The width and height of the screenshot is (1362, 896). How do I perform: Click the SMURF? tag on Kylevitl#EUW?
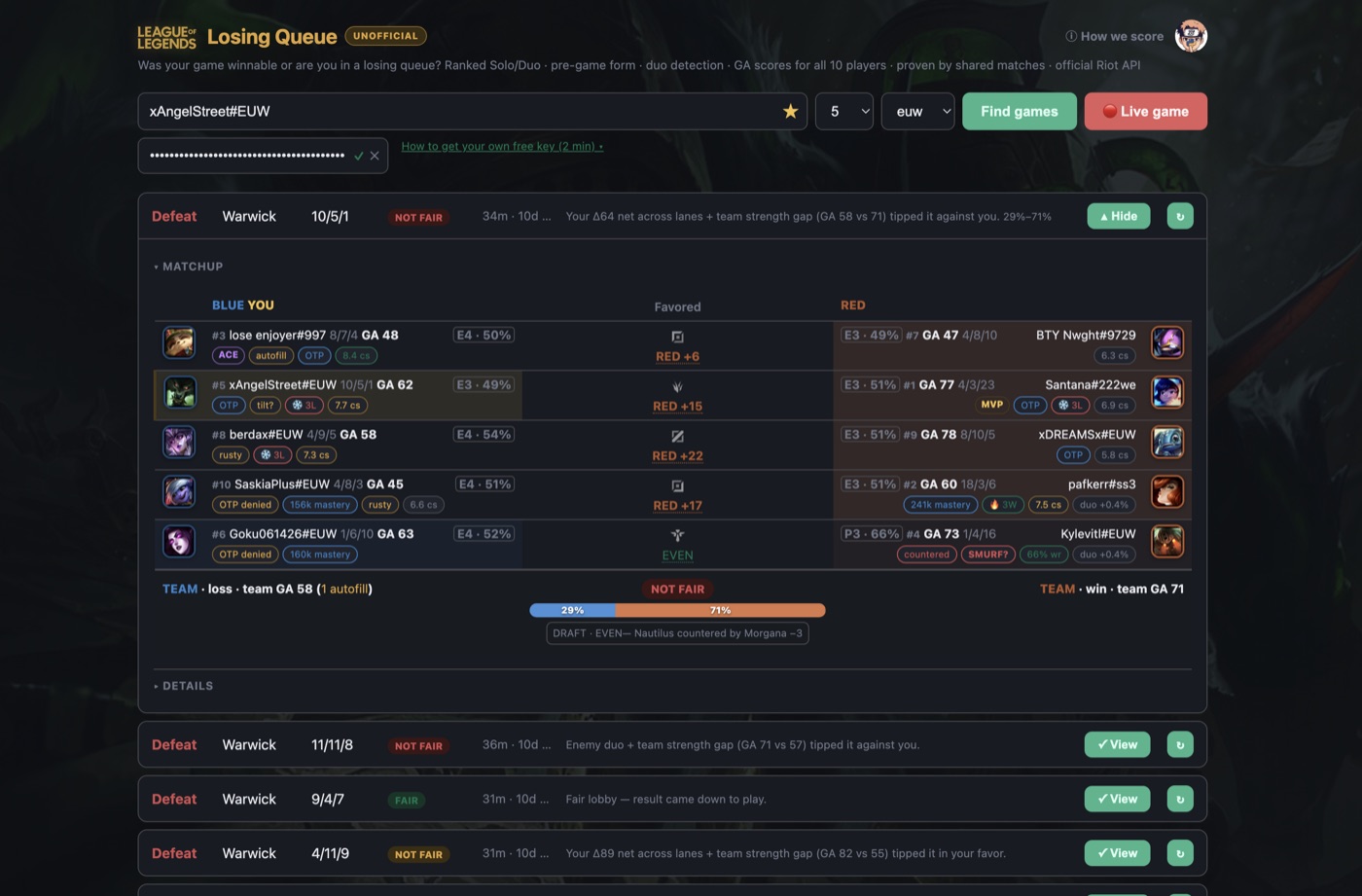click(988, 555)
